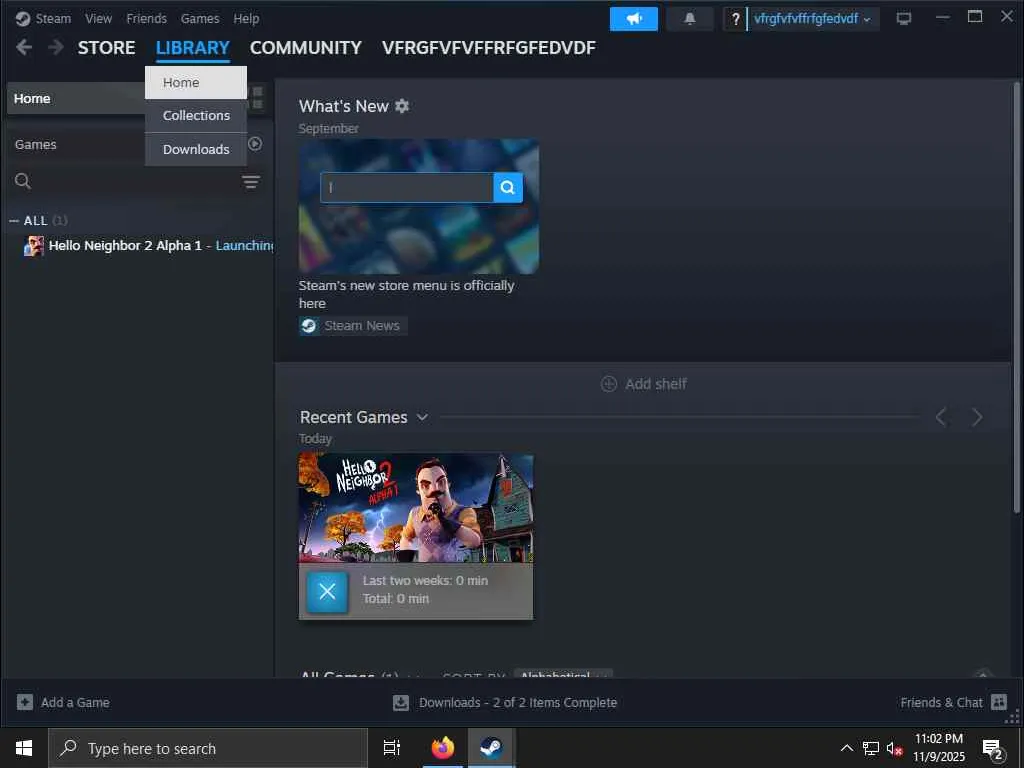Show hidden tray icons chevron
The image size is (1024, 768).
tap(846, 748)
